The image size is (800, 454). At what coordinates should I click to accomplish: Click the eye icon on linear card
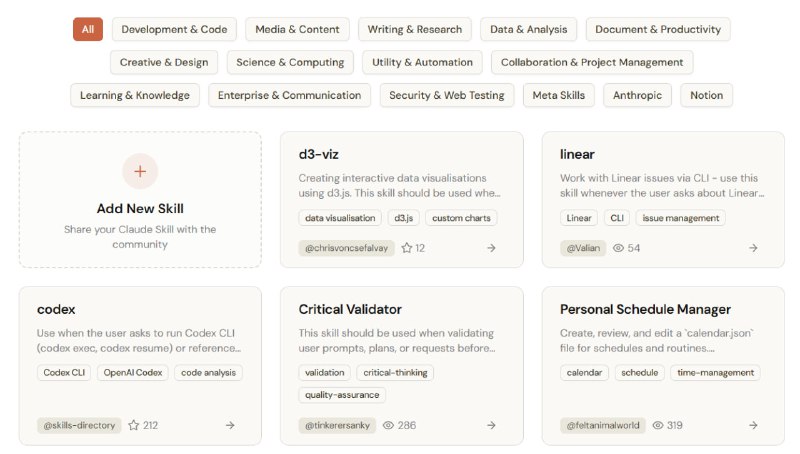coord(618,248)
